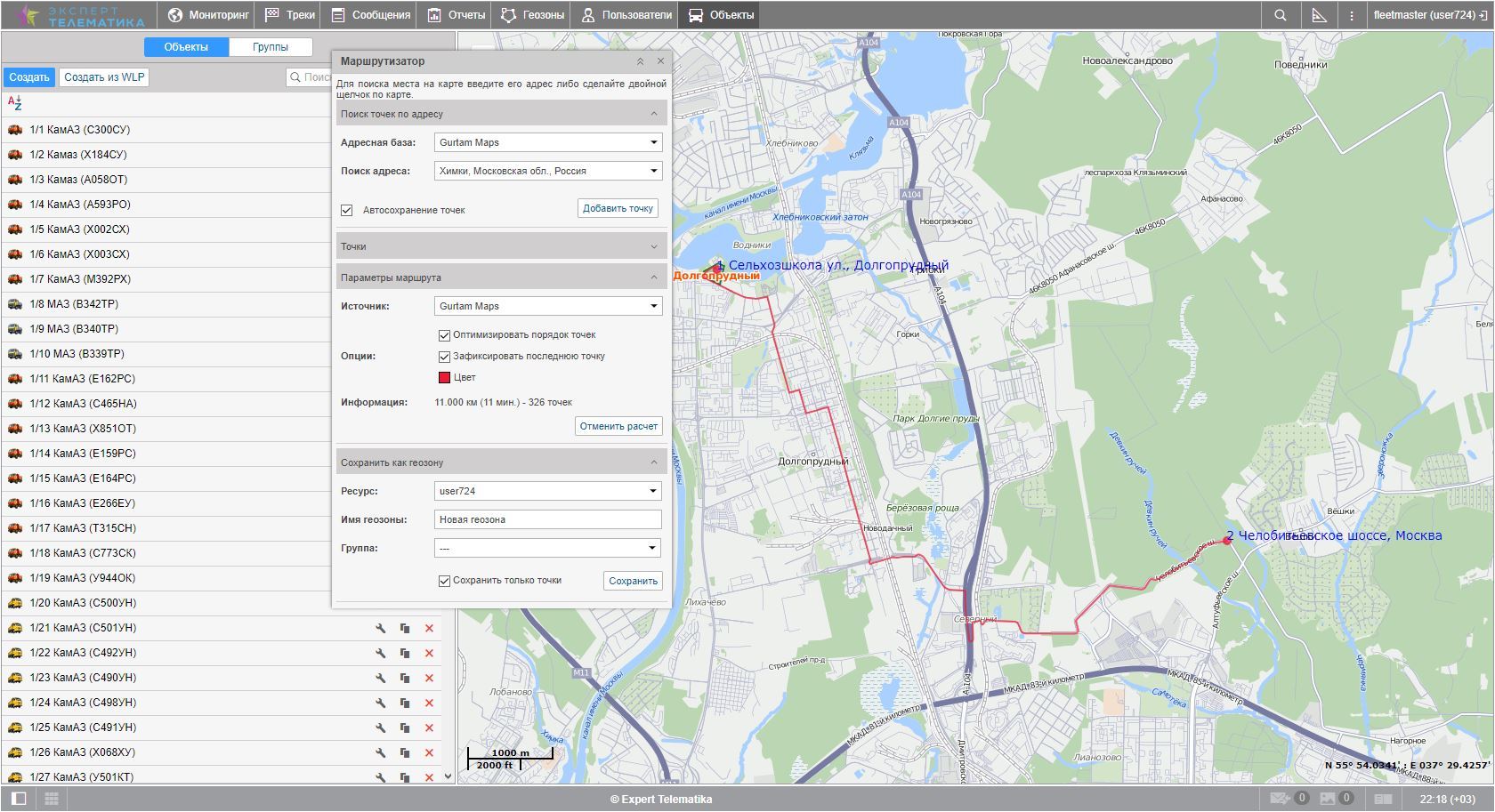Close the Маршрутизатор panel

coord(660,61)
